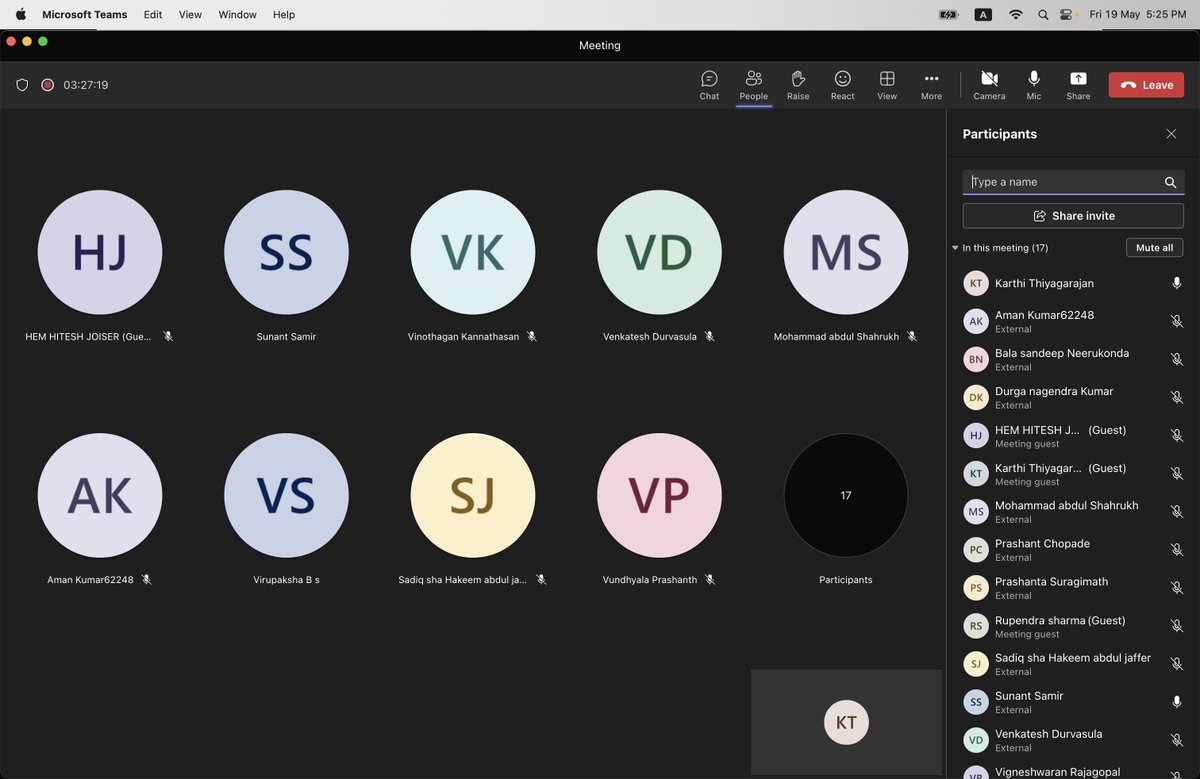The height and width of the screenshot is (779, 1200).
Task: Open macOS Control Center
Action: pos(1068,15)
